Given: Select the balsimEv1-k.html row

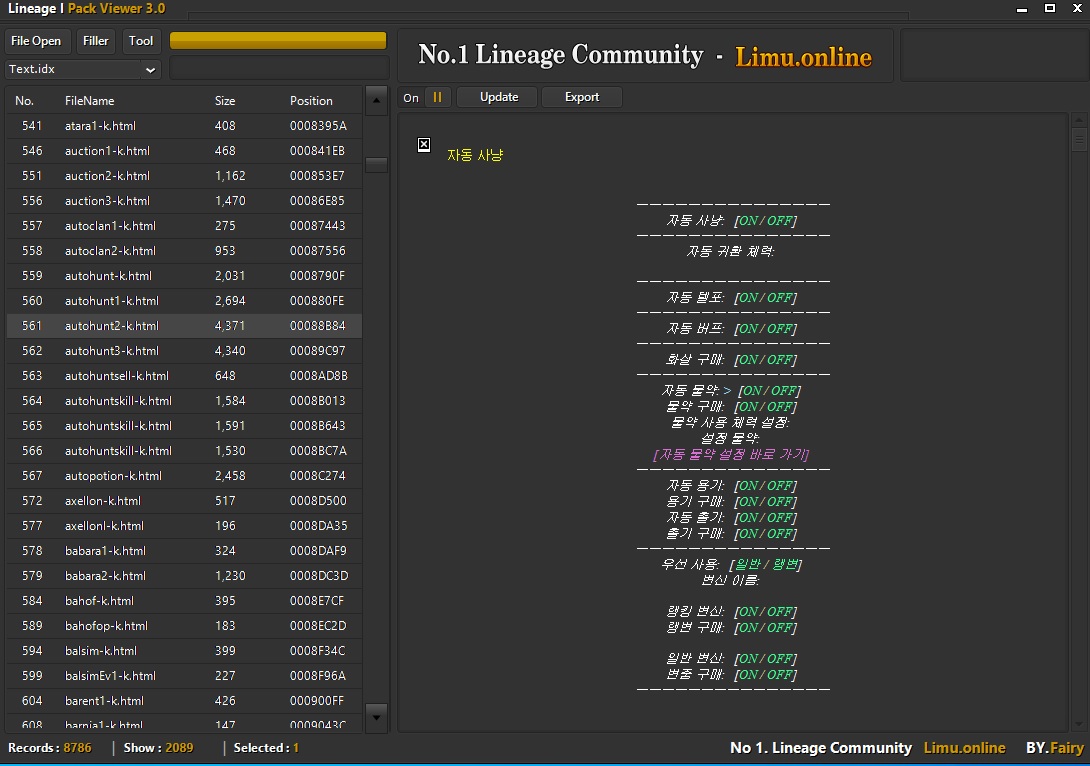Looking at the screenshot, I should (184, 676).
